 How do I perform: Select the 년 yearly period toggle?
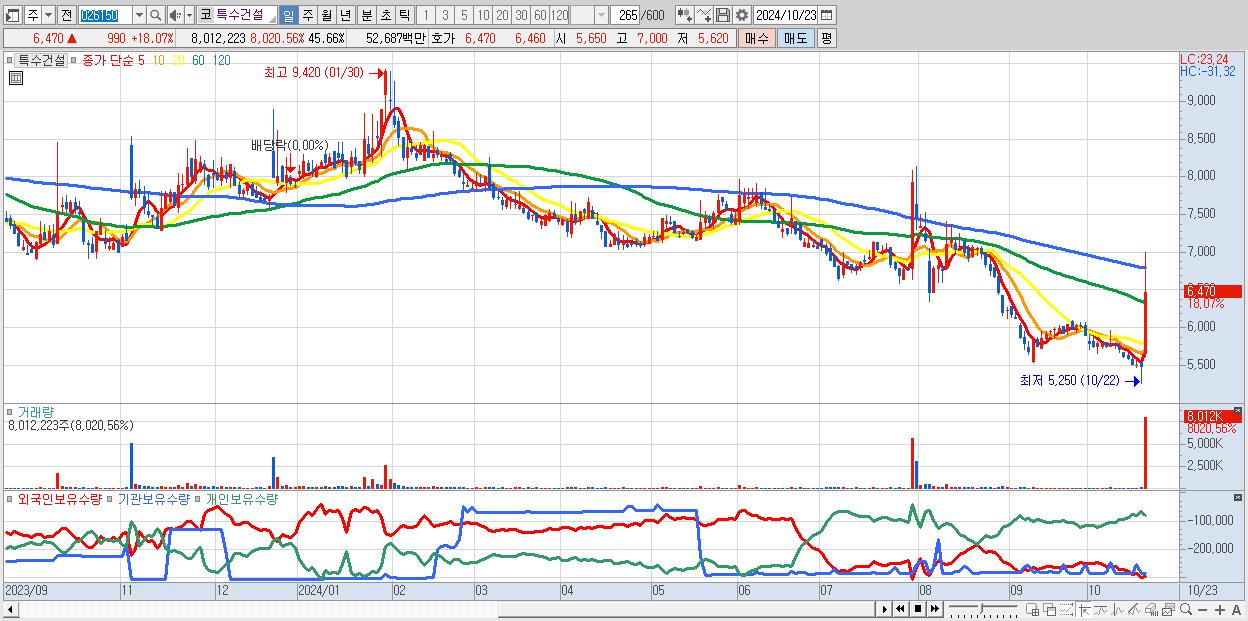pos(345,15)
